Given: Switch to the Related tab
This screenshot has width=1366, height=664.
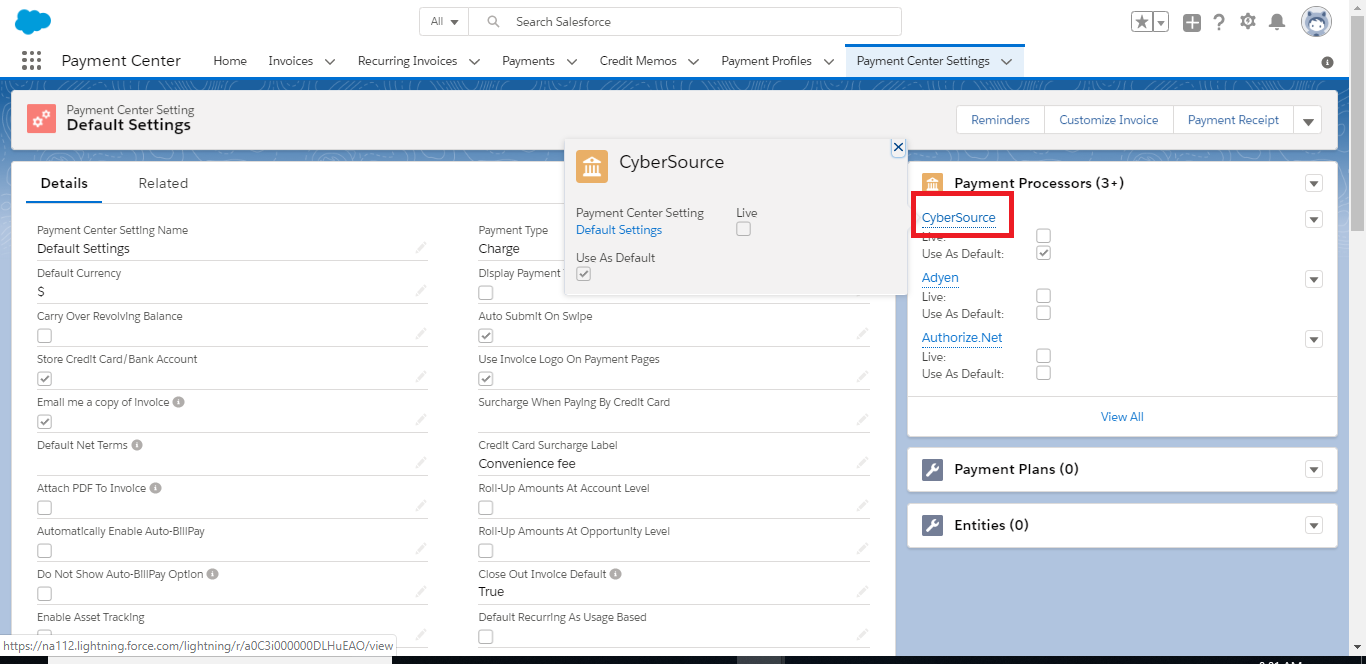Looking at the screenshot, I should click(x=163, y=183).
